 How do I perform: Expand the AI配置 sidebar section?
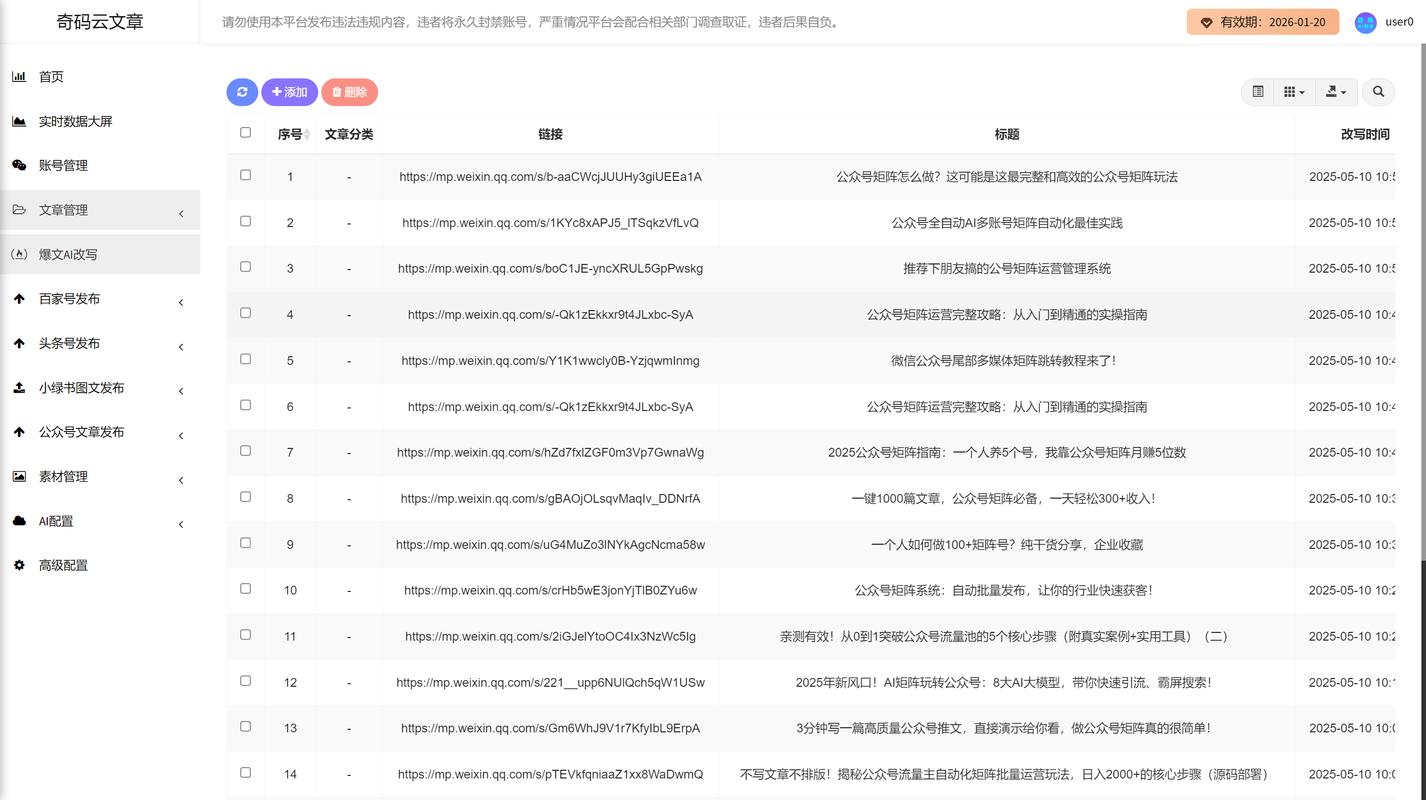click(55, 521)
